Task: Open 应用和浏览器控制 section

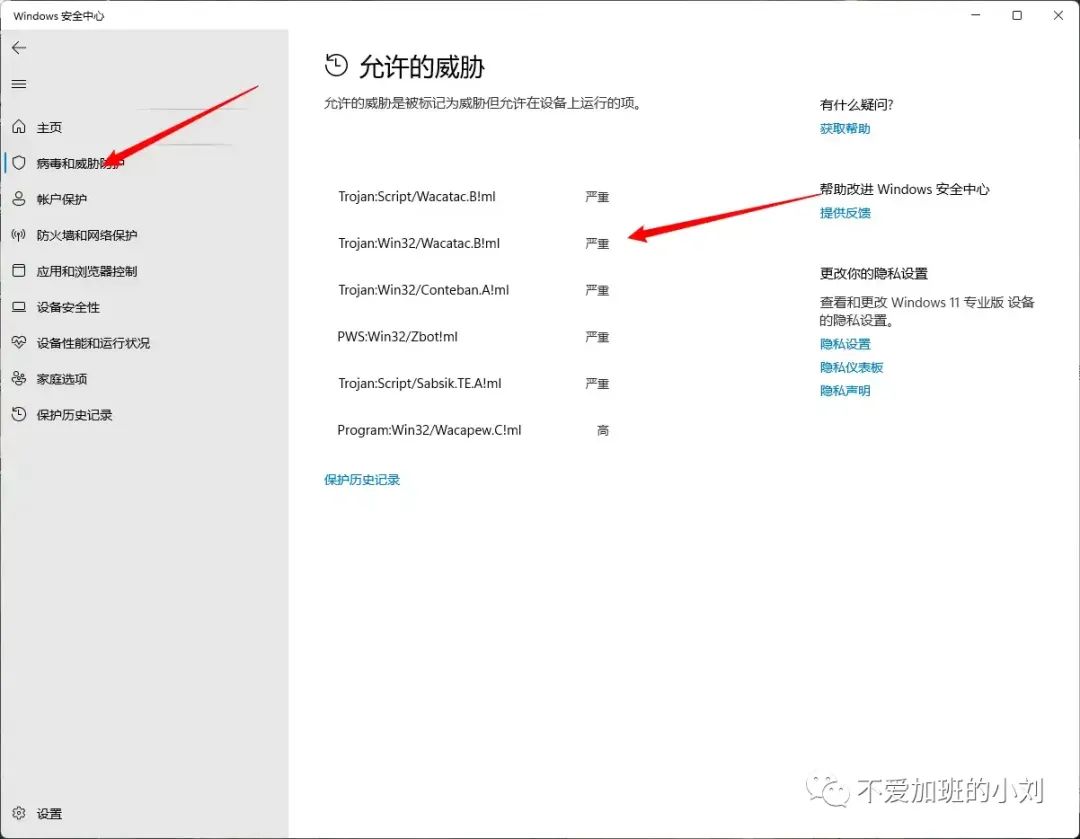Action: (87, 271)
